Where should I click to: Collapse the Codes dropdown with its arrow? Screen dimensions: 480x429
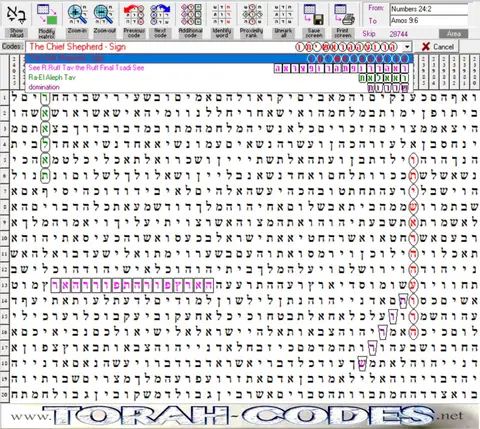click(407, 47)
